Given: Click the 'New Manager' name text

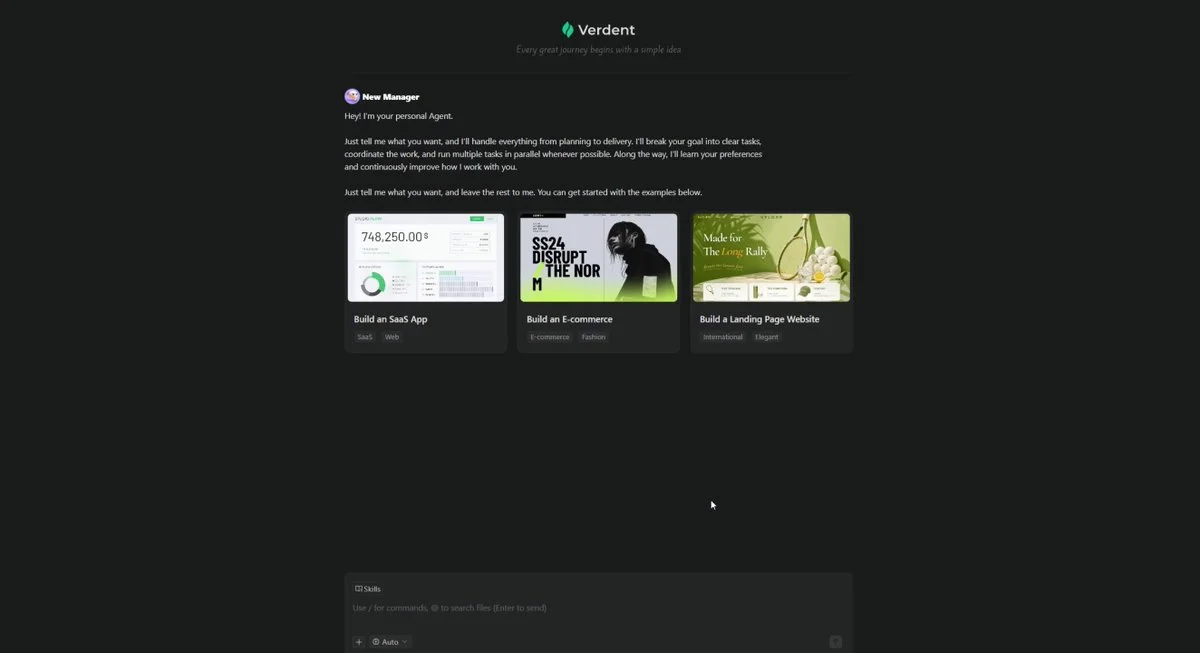Looking at the screenshot, I should pos(391,97).
